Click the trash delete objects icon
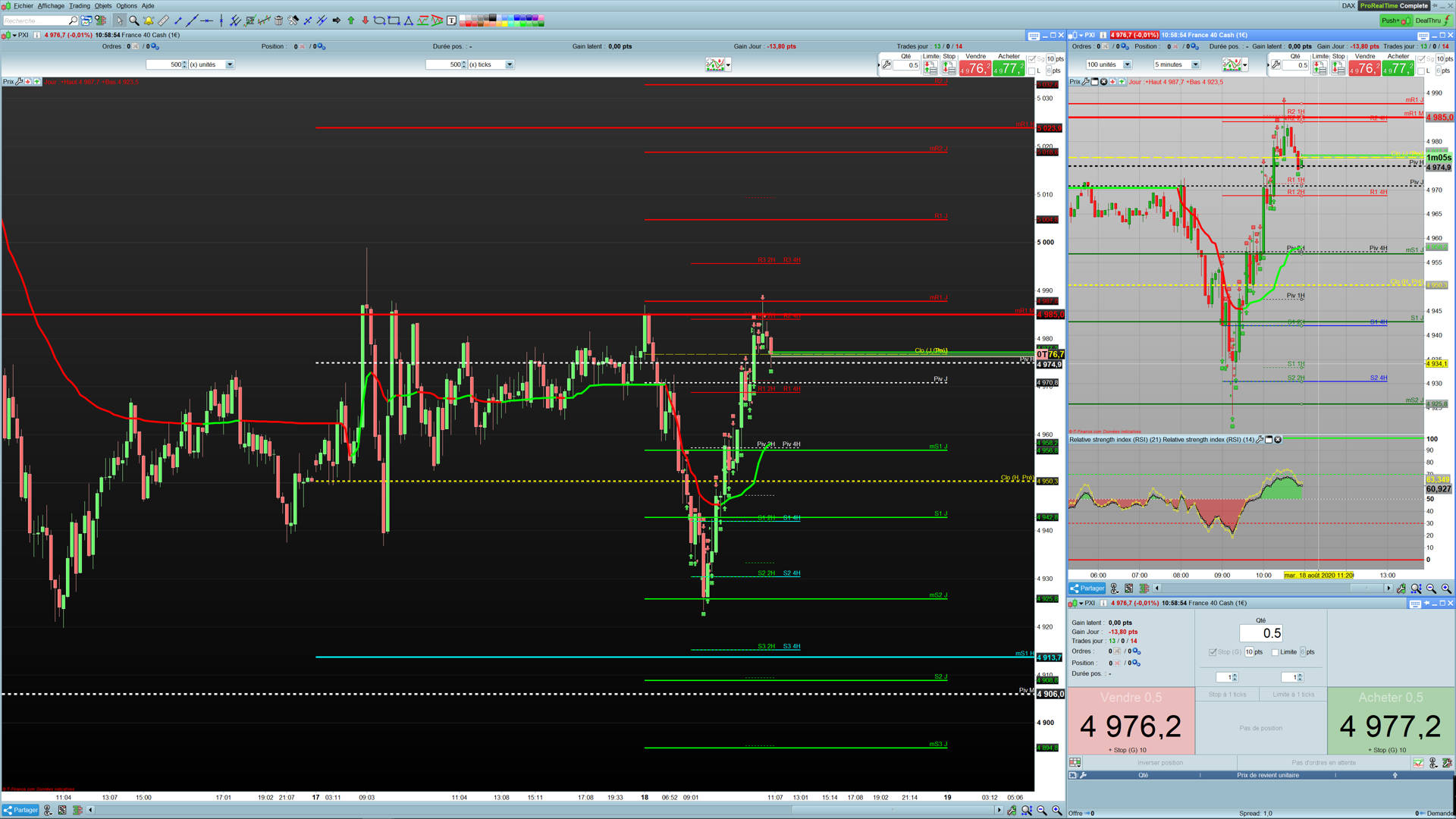 278,20
